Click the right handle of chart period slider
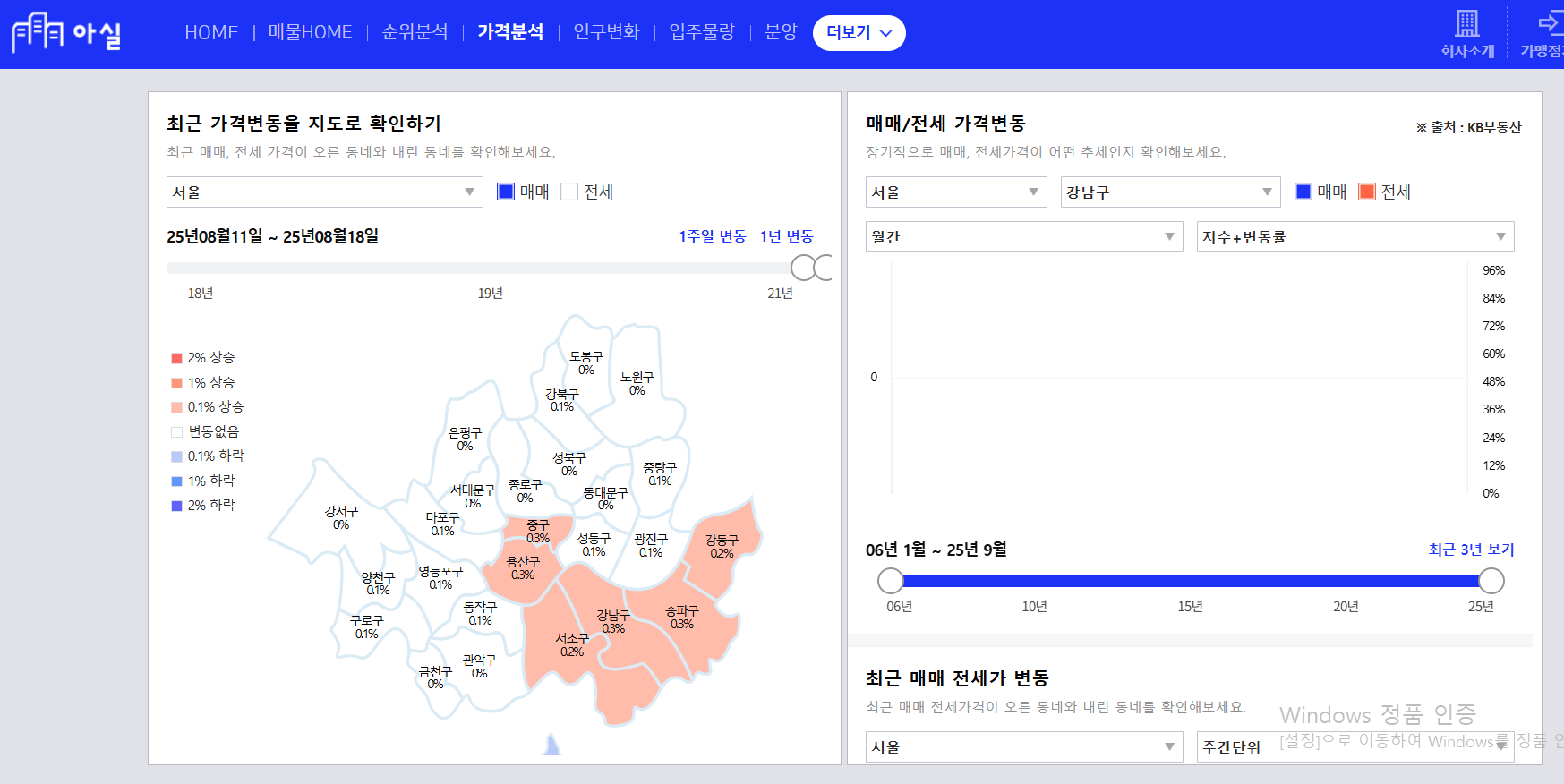Screen dimensions: 1564x784 point(1491,581)
